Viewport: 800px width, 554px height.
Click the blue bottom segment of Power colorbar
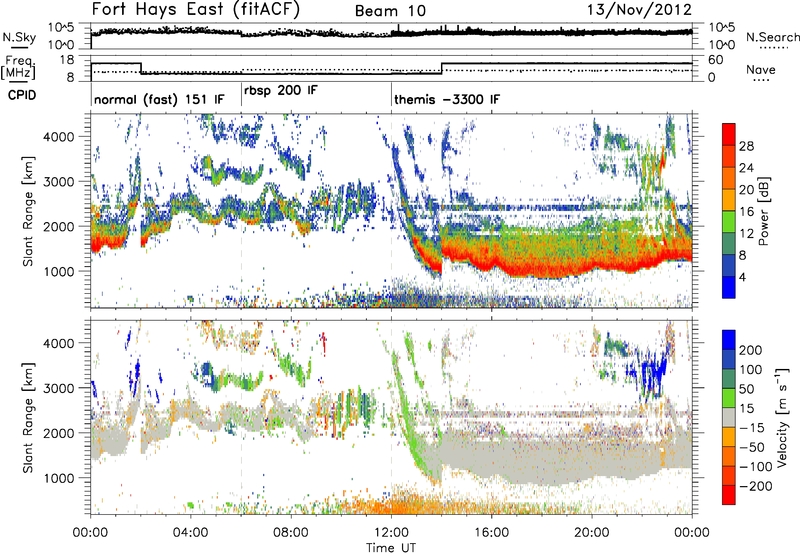729,287
